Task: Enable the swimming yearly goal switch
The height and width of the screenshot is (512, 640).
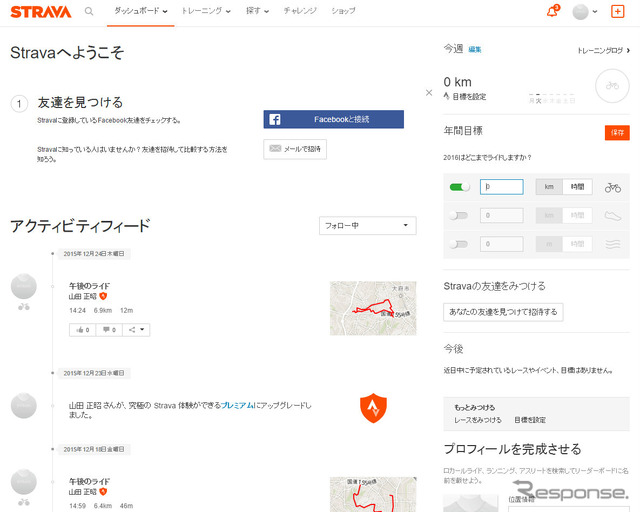Action: click(x=458, y=244)
